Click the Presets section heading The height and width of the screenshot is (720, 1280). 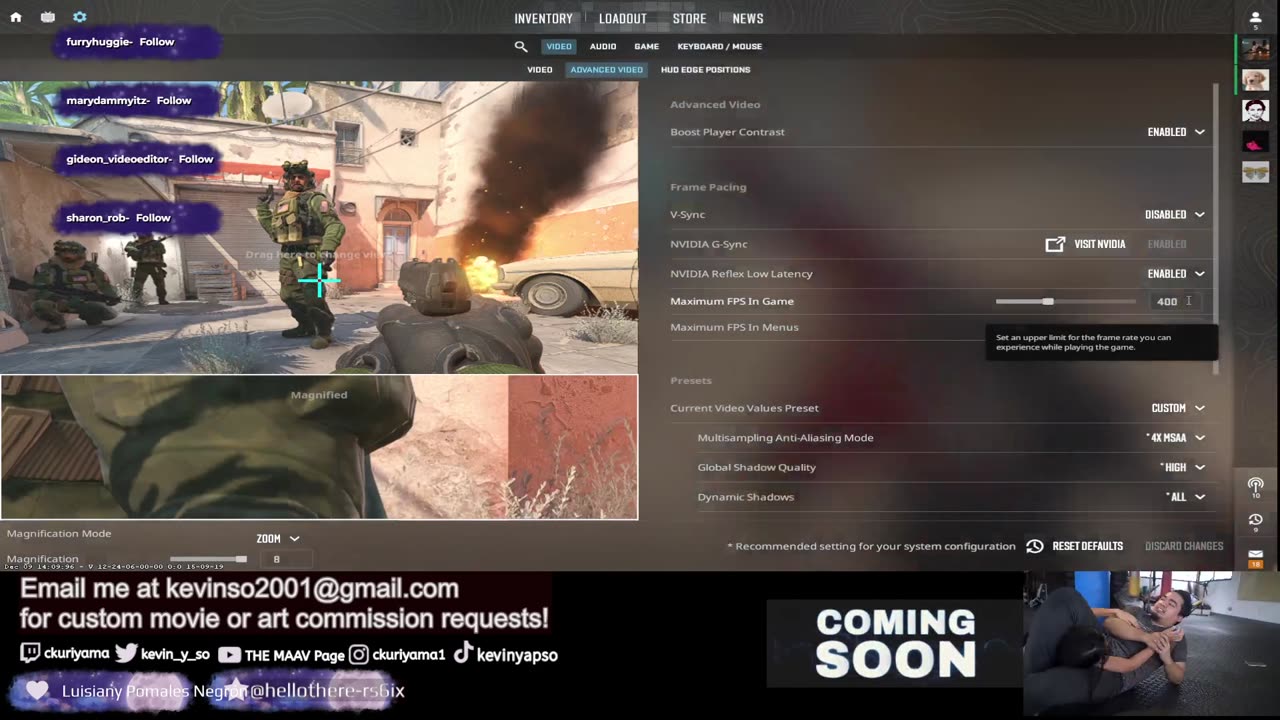pos(691,381)
